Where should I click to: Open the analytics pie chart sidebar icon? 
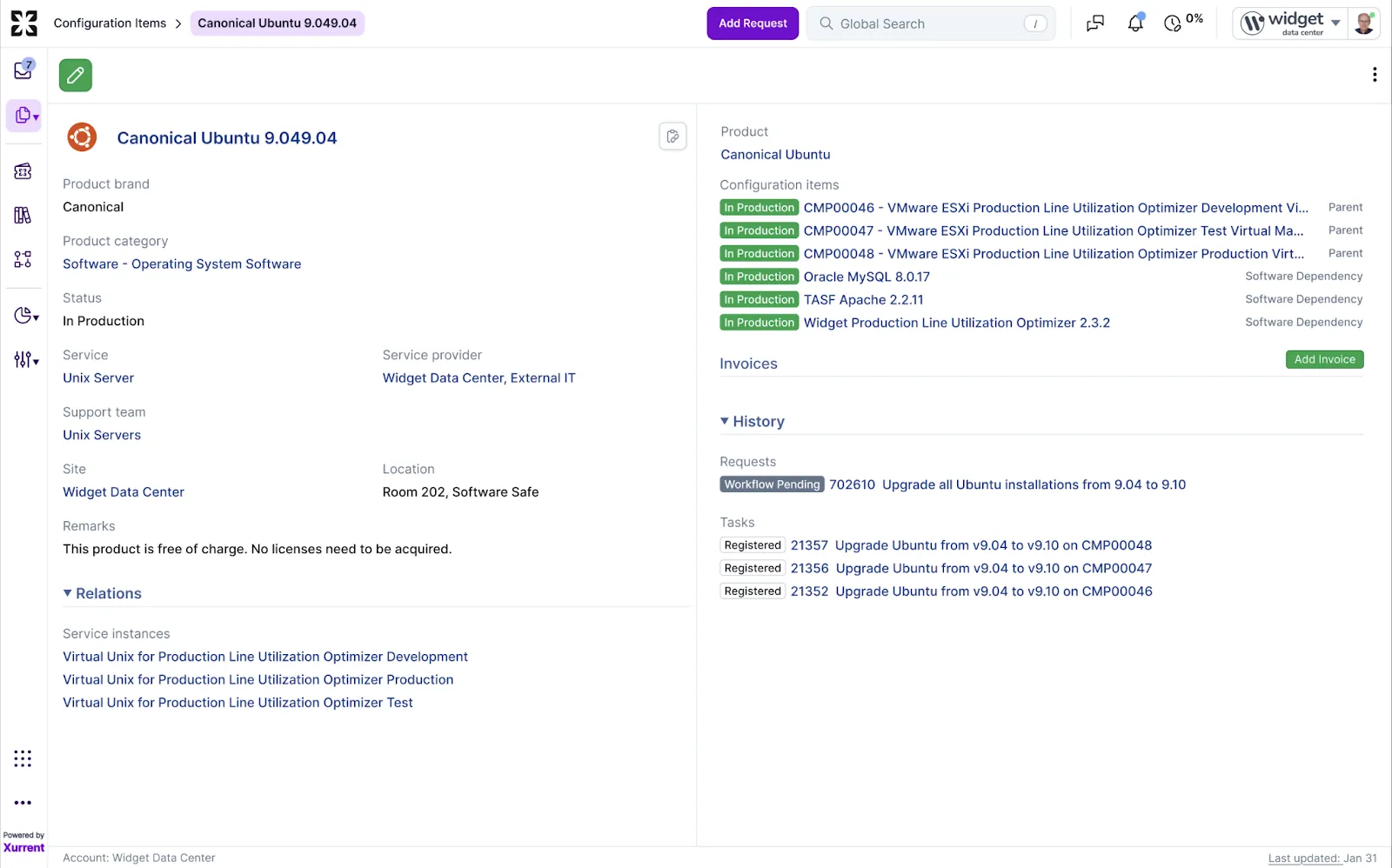coord(26,316)
